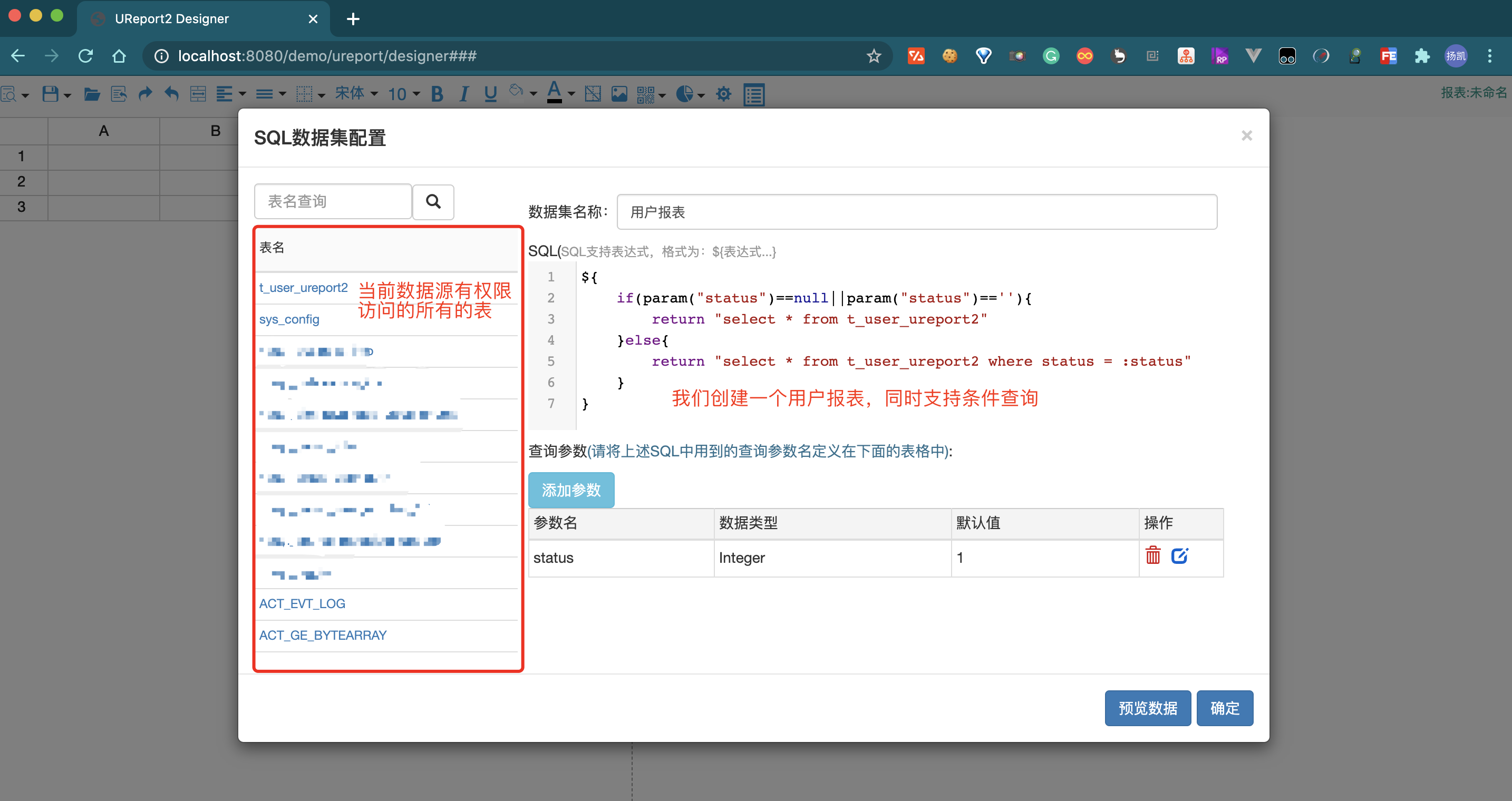The image size is (1512, 801).
Task: Click the pie chart icon
Action: pyautogui.click(x=684, y=94)
